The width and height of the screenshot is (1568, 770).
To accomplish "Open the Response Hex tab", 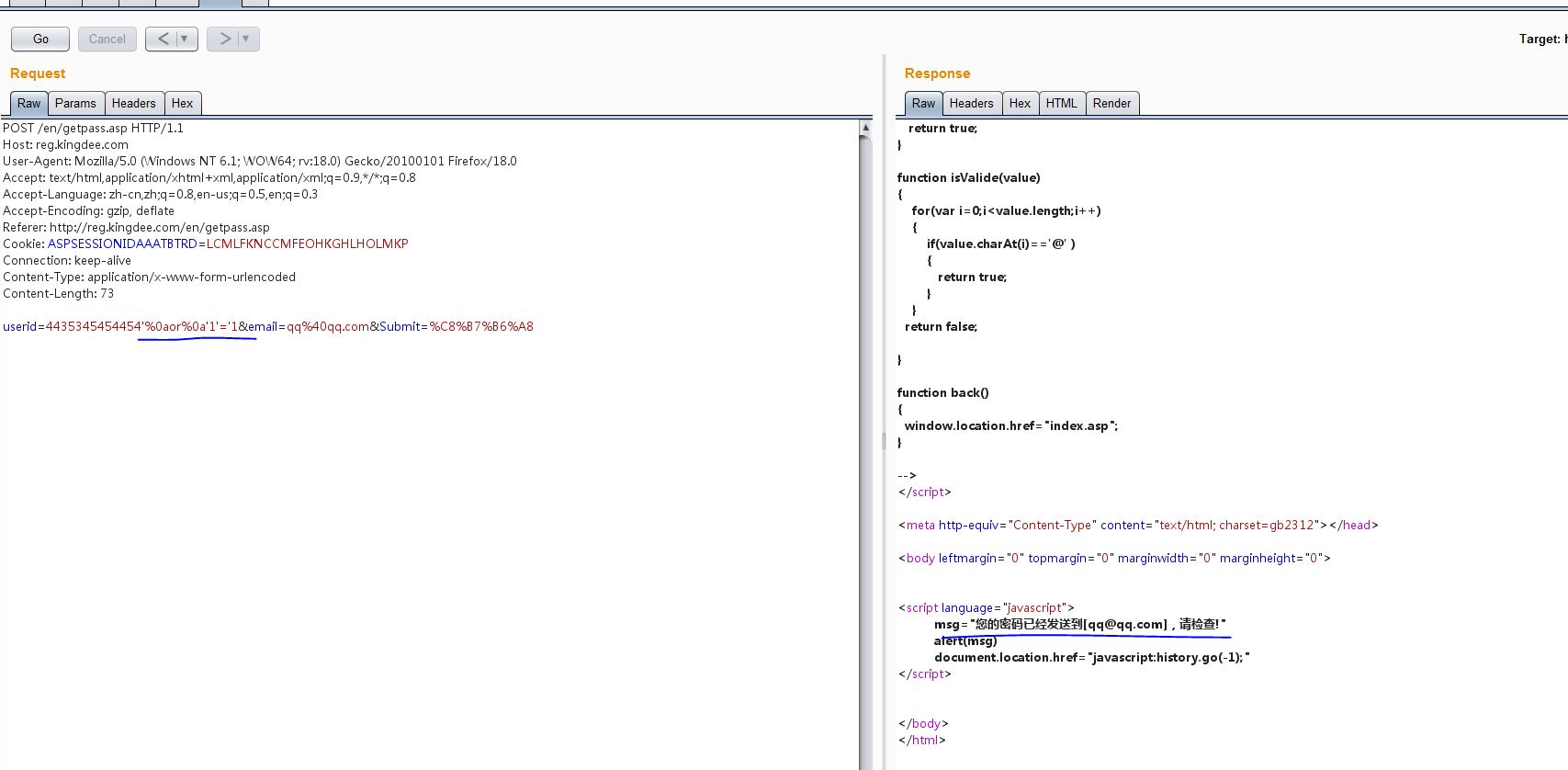I will [x=1021, y=104].
